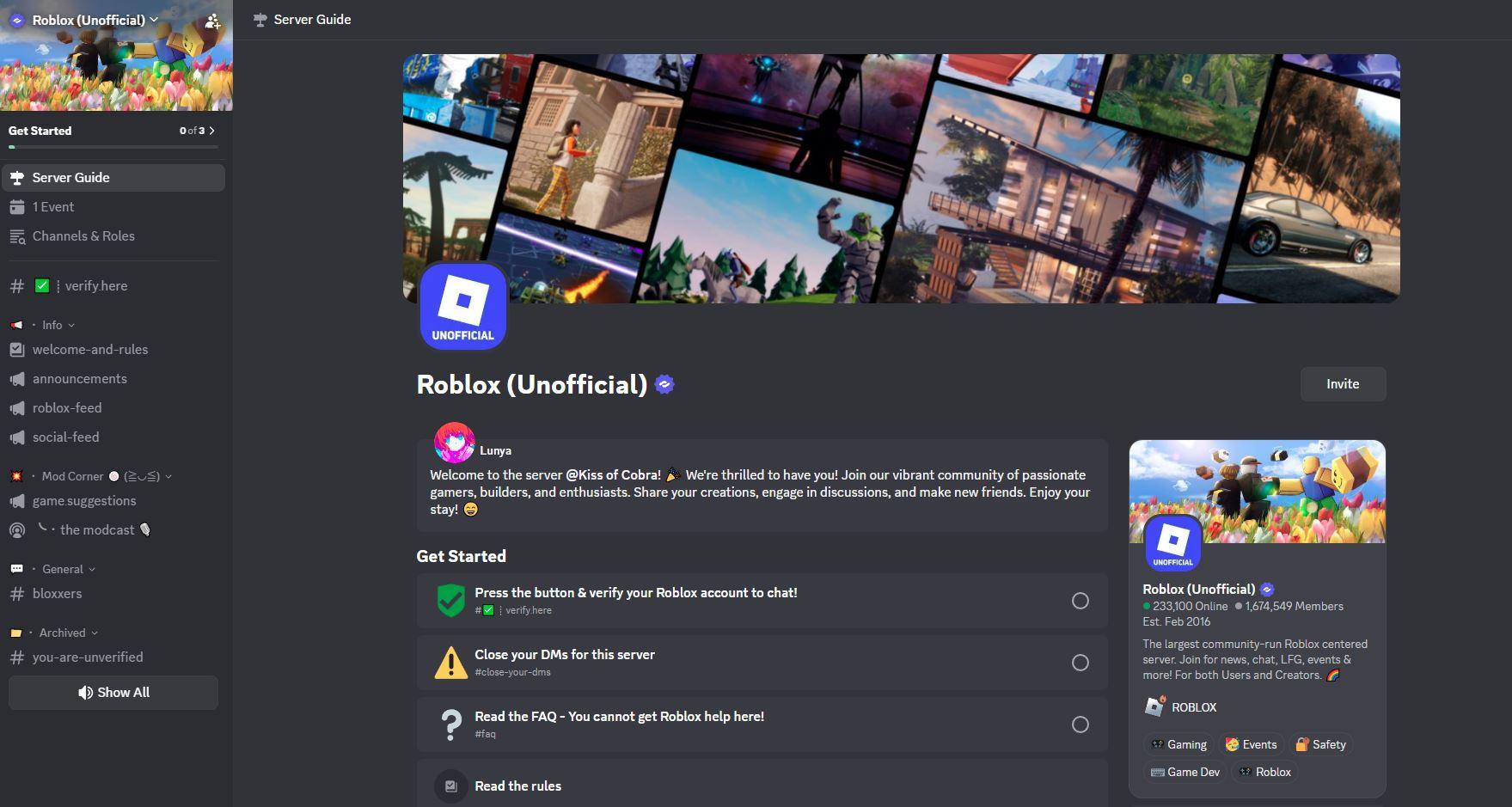
Task: Select Server Guide in the sidebar
Action: (x=113, y=178)
